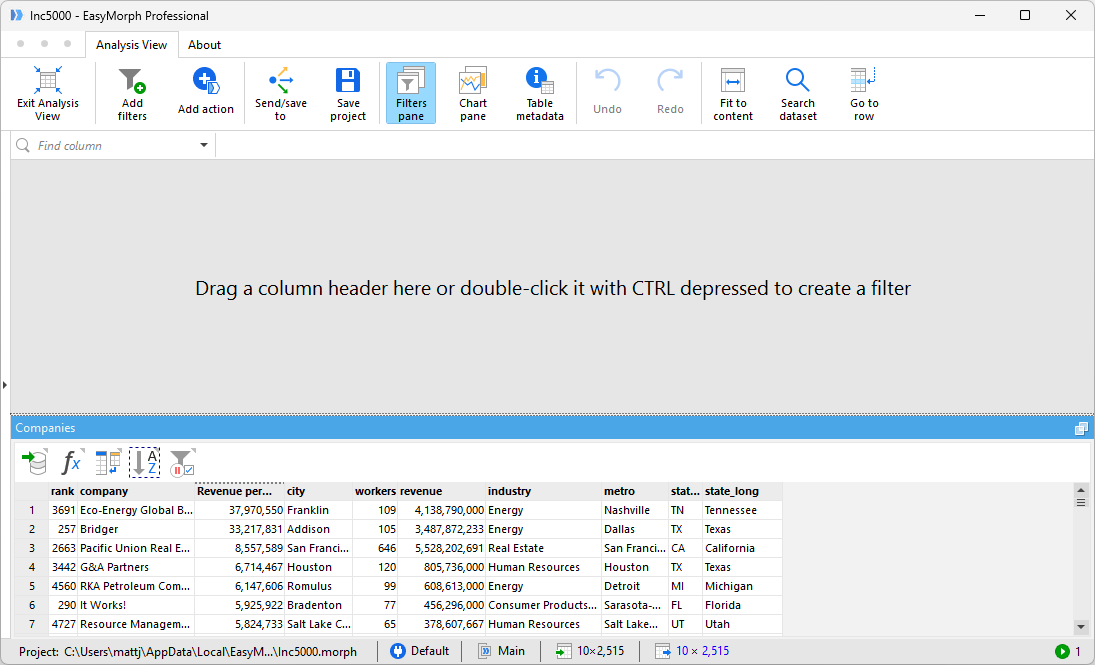Screen dimensions: 1095x665
Task: Click the Companies table restore icon
Action: tap(1081, 428)
